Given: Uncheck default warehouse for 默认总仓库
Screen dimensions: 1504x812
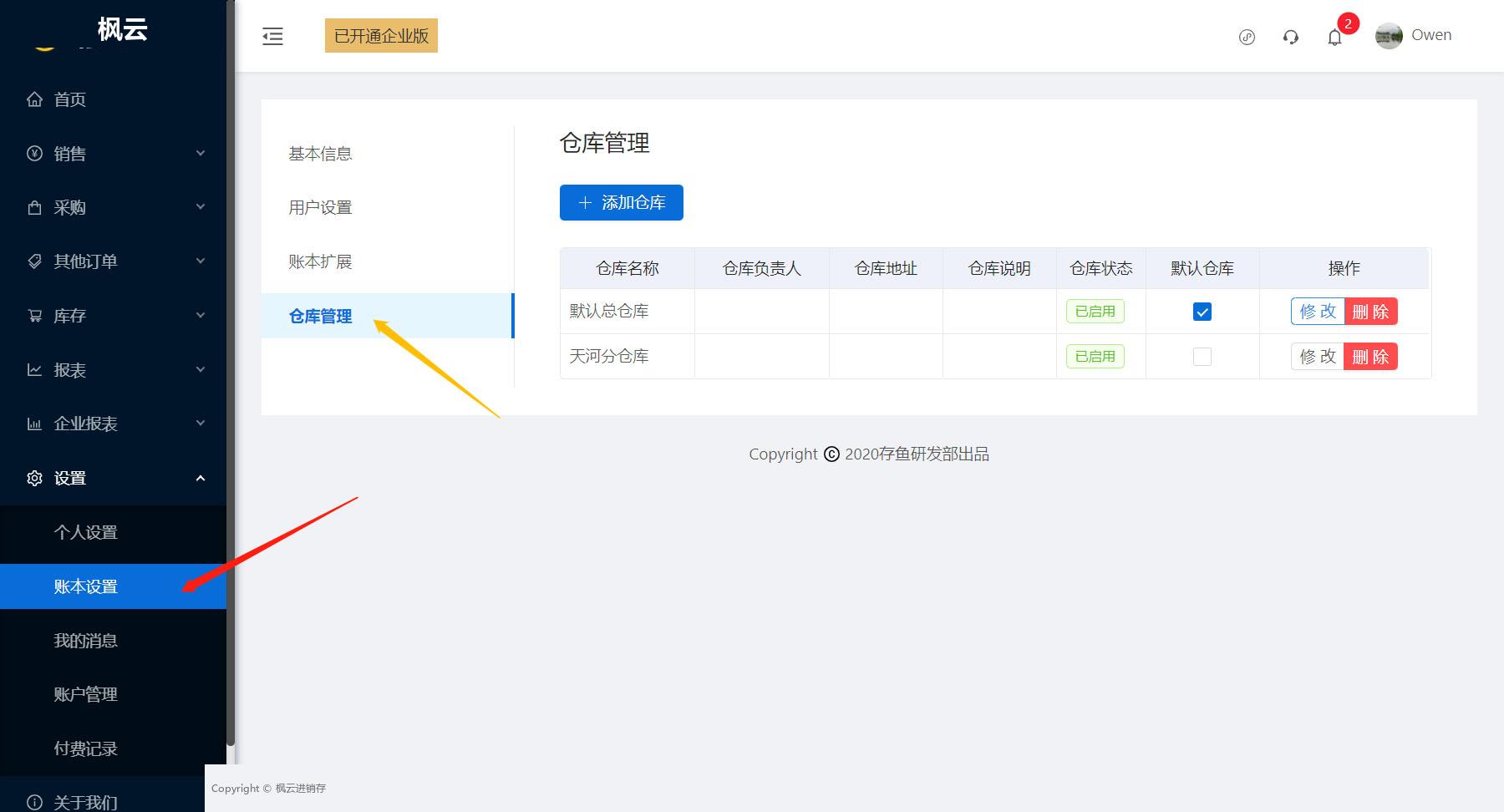Looking at the screenshot, I should (1202, 312).
